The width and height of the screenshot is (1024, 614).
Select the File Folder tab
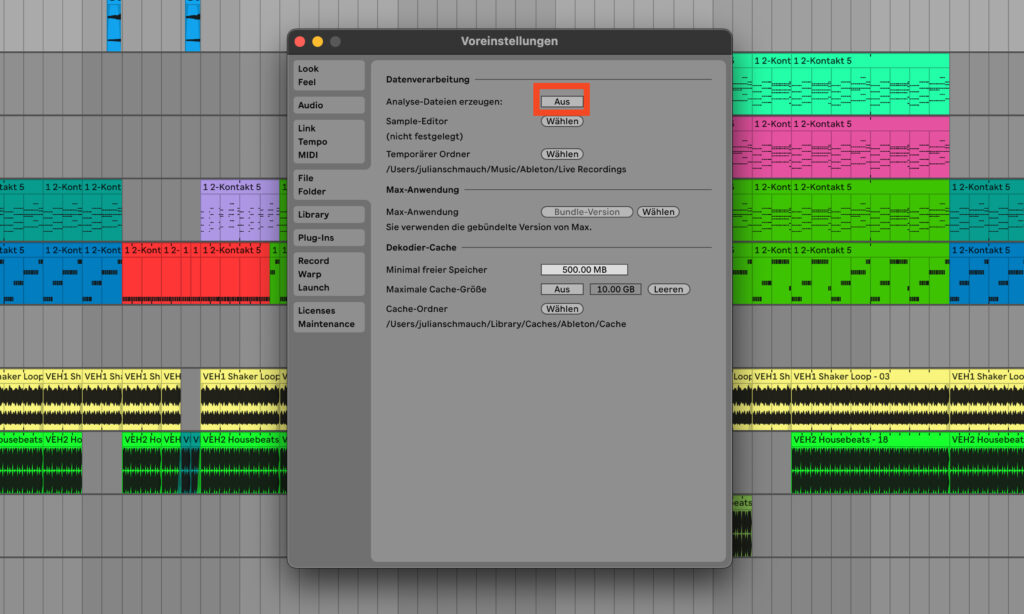[329, 185]
